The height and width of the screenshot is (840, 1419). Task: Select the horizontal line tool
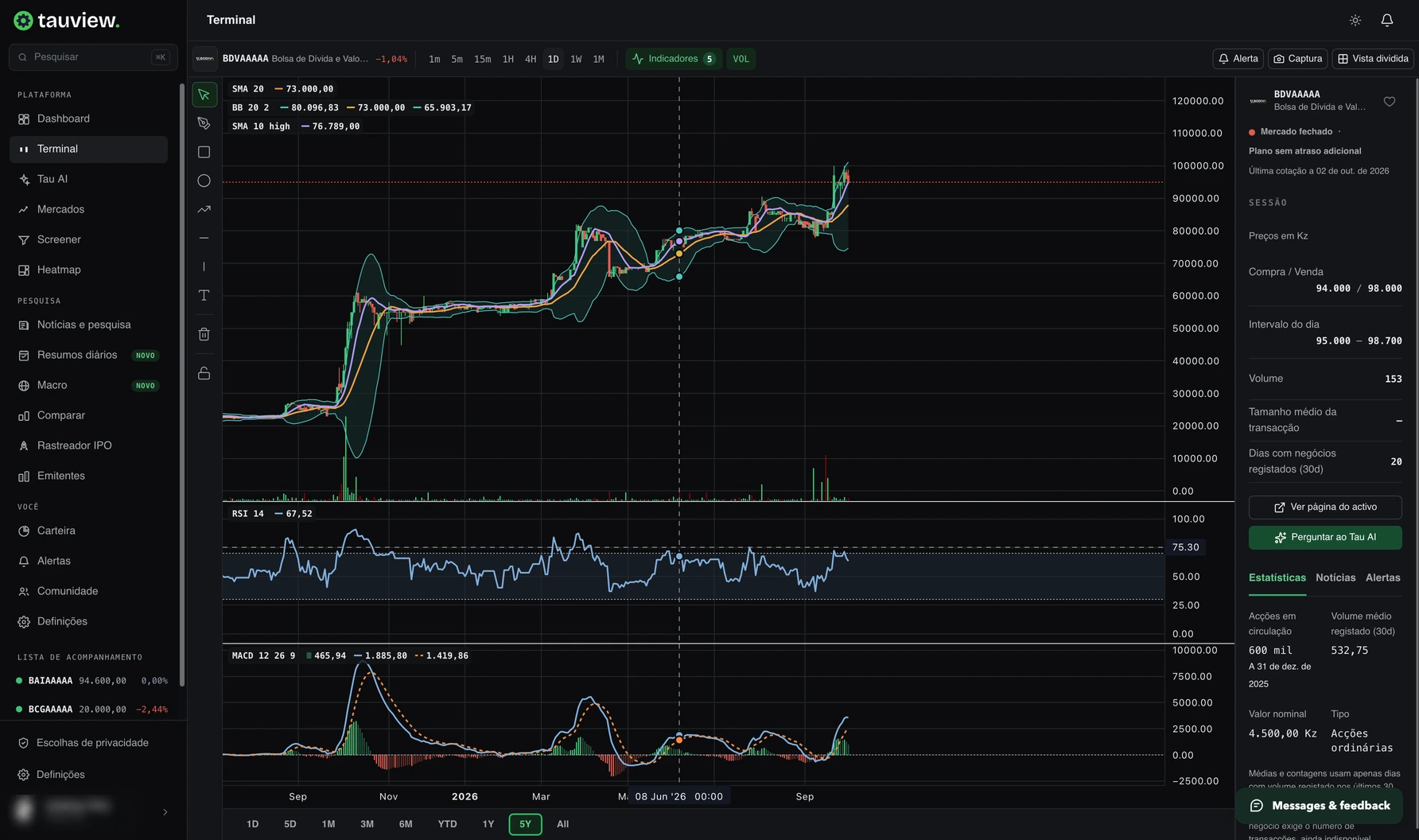204,238
